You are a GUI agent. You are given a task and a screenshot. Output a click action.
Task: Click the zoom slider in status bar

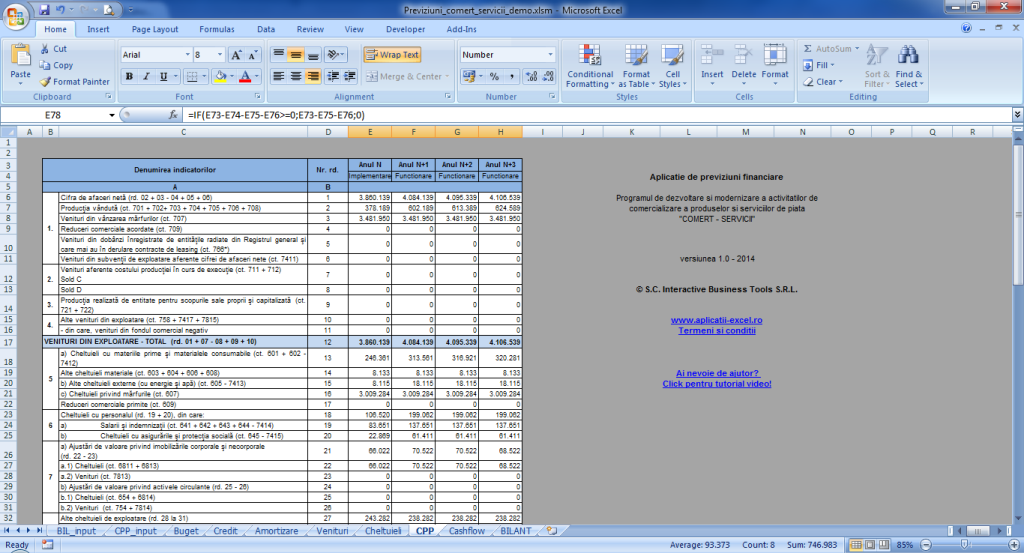tap(965, 545)
